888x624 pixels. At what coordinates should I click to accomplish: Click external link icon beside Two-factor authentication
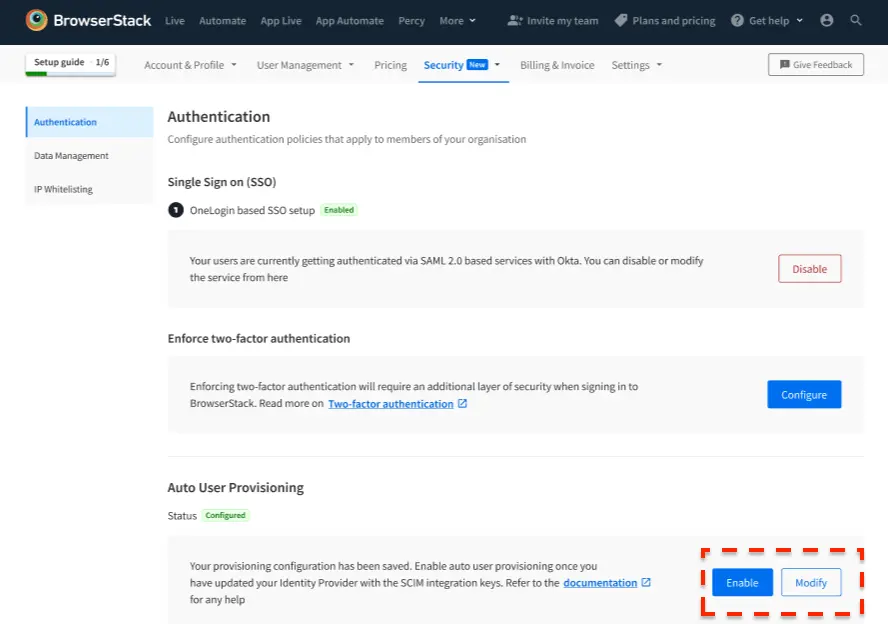click(463, 404)
